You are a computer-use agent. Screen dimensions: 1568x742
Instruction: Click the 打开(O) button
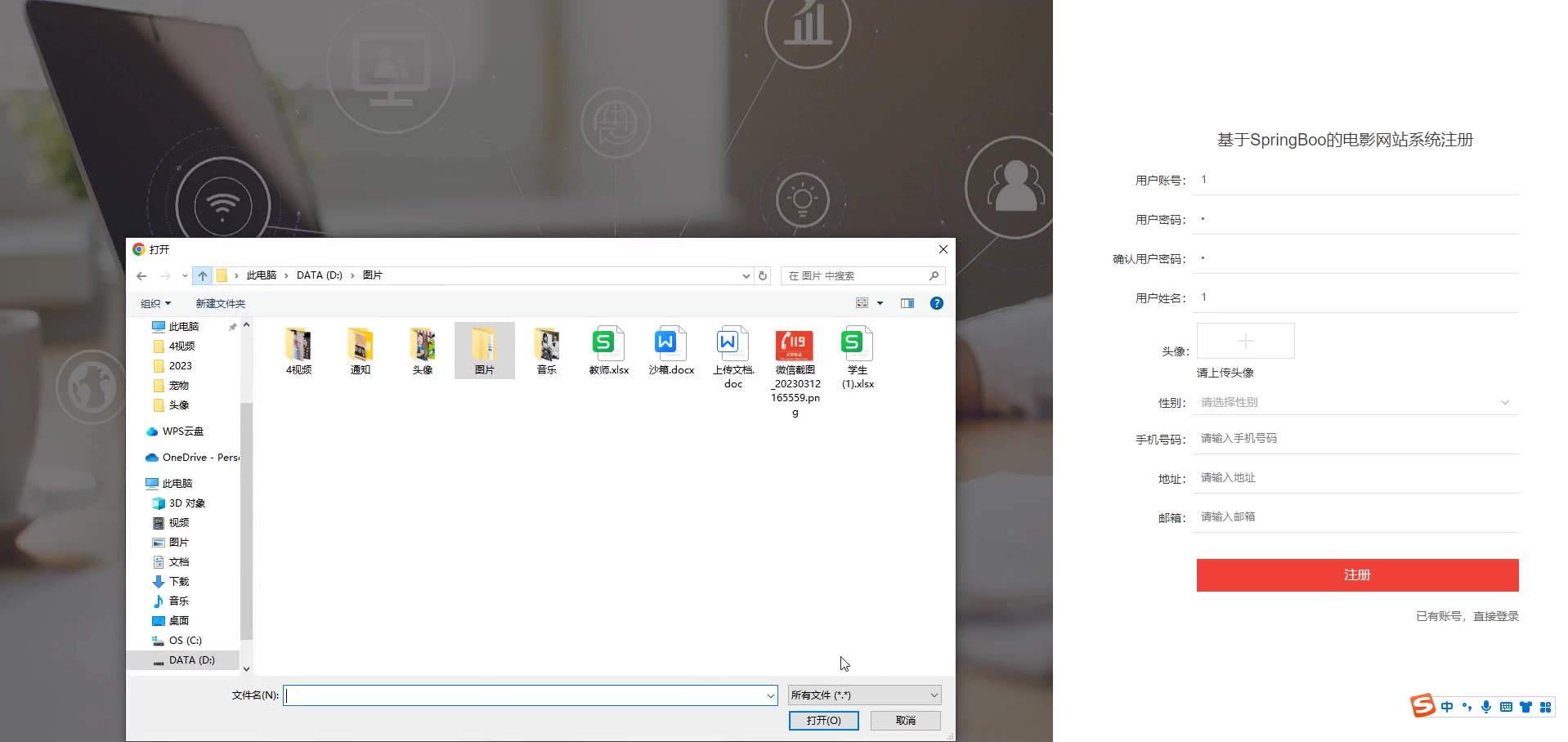823,720
